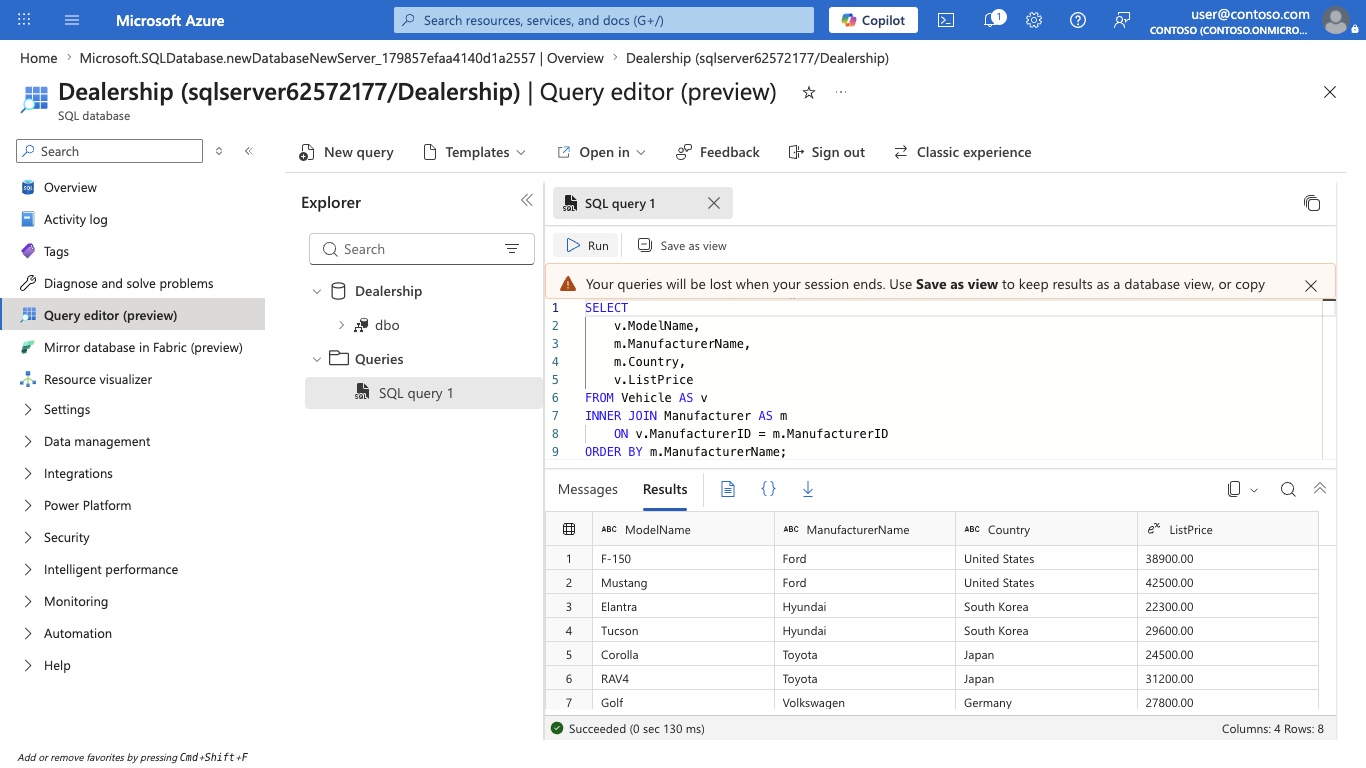Open the Open in dropdown
Image resolution: width=1366 pixels, height=768 pixels.
pos(602,152)
